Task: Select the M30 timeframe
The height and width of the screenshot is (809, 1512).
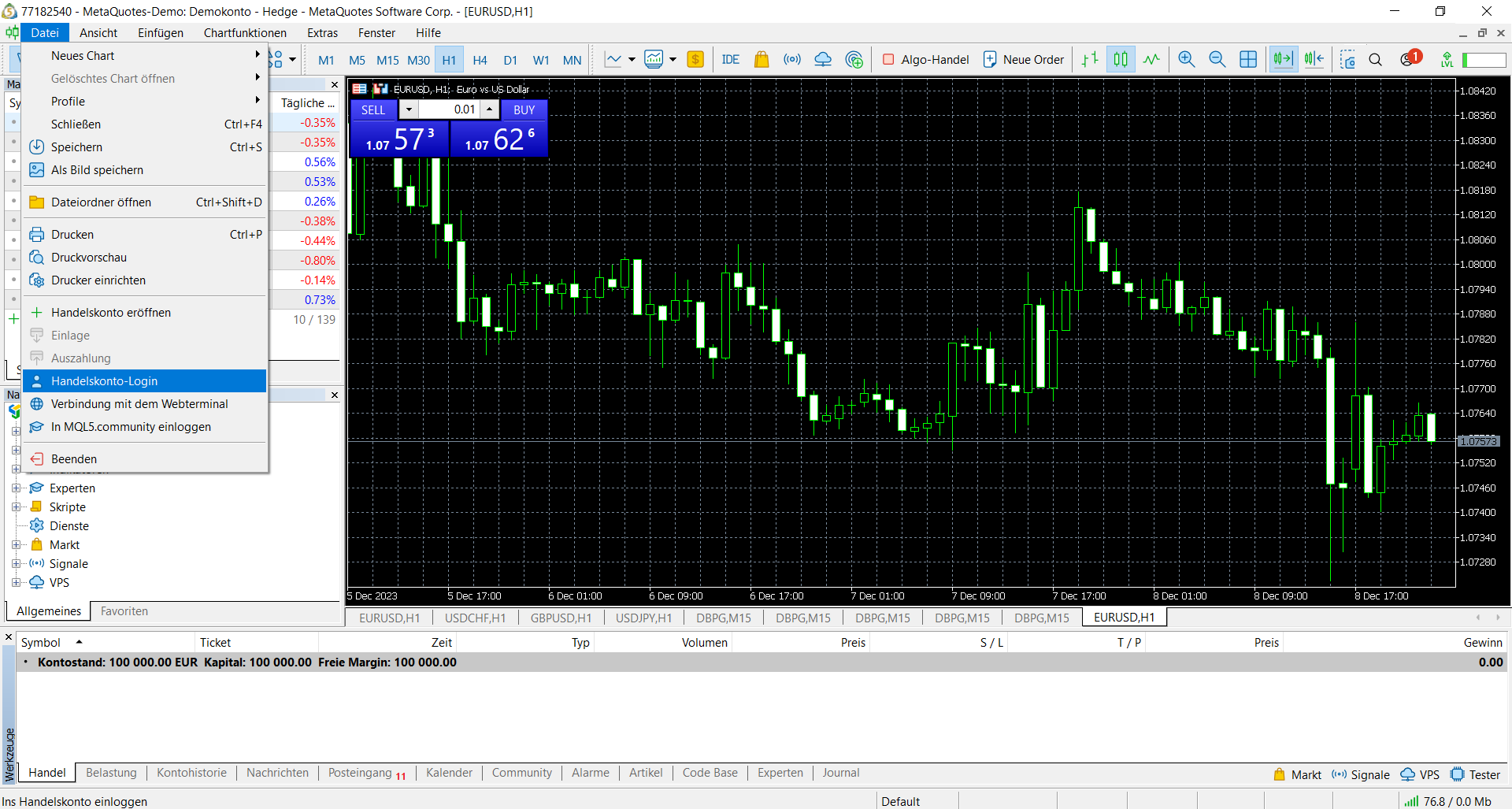Action: (418, 60)
